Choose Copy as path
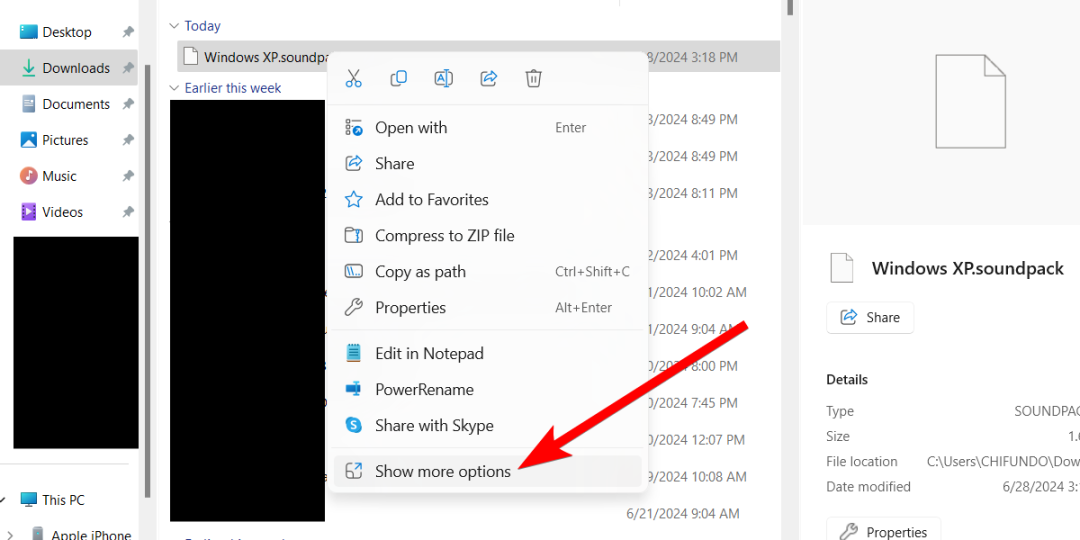This screenshot has width=1080, height=540. (487, 271)
